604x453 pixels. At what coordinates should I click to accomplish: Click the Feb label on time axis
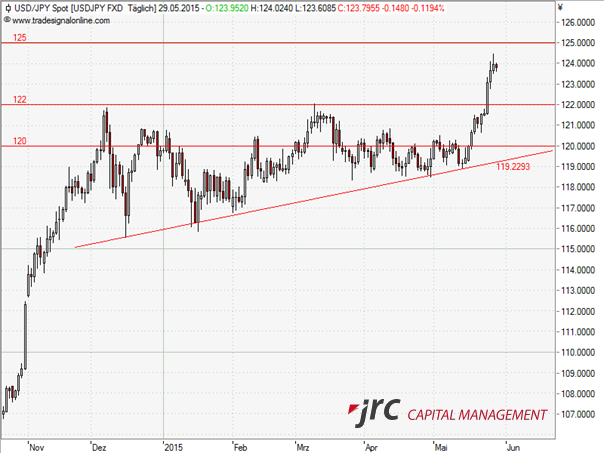[x=239, y=446]
